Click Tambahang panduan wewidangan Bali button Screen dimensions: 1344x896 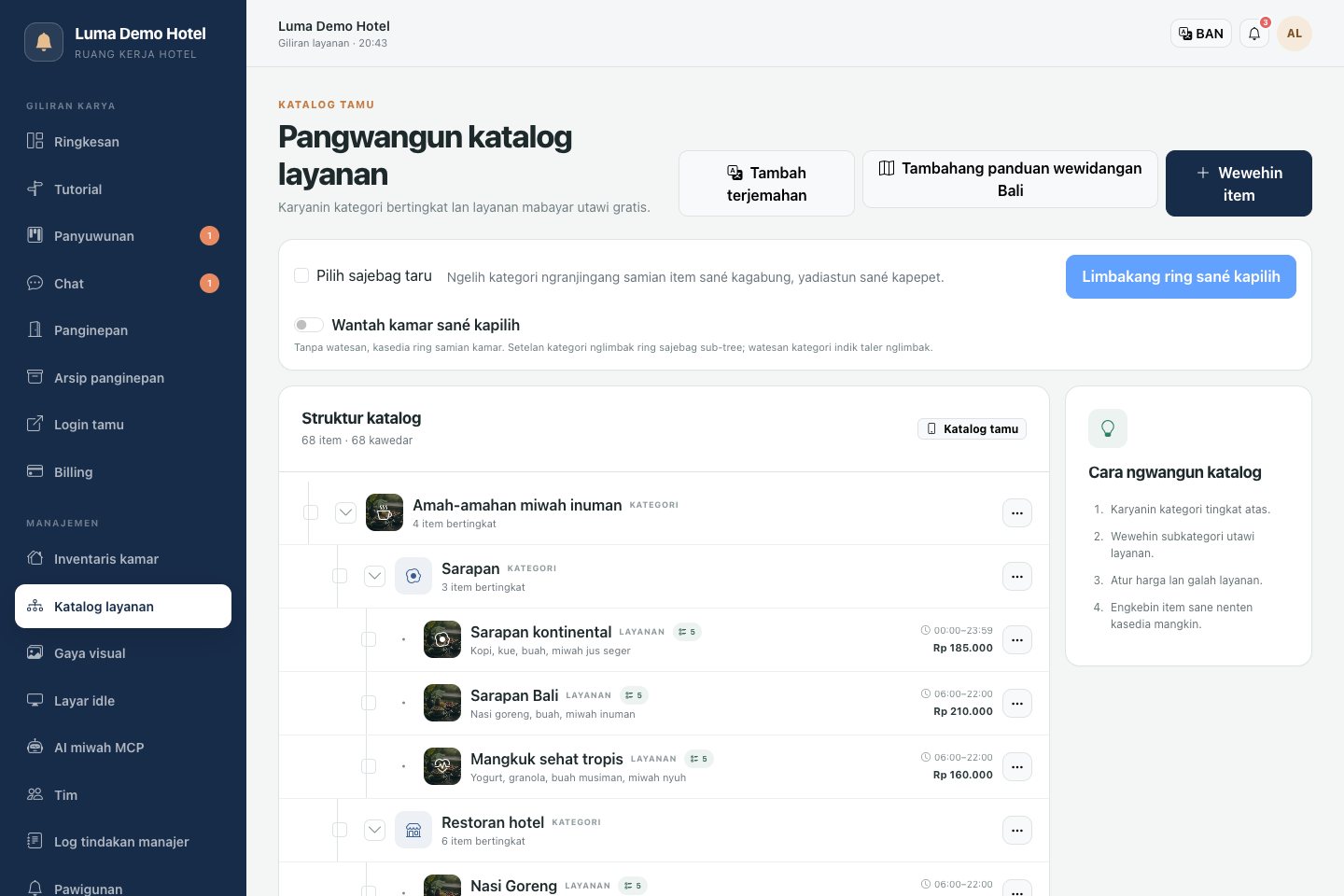pyautogui.click(x=1010, y=179)
